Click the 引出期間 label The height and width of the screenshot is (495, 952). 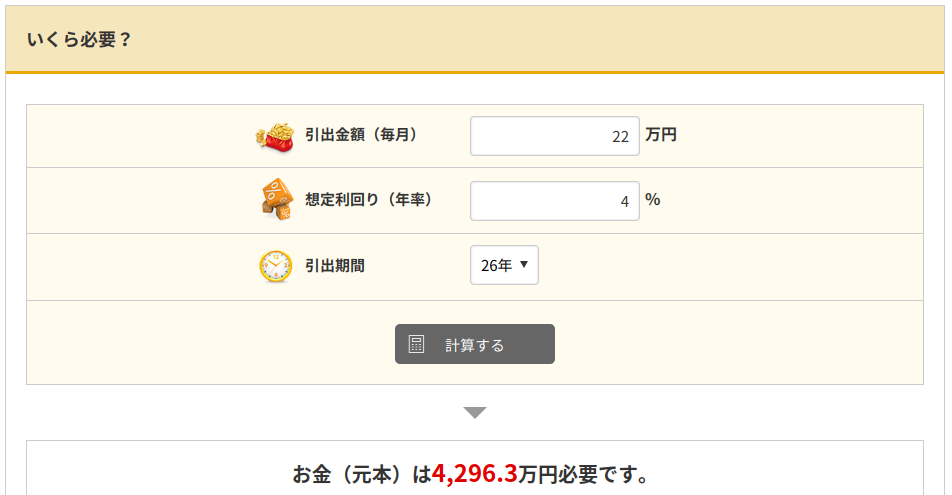(x=335, y=266)
